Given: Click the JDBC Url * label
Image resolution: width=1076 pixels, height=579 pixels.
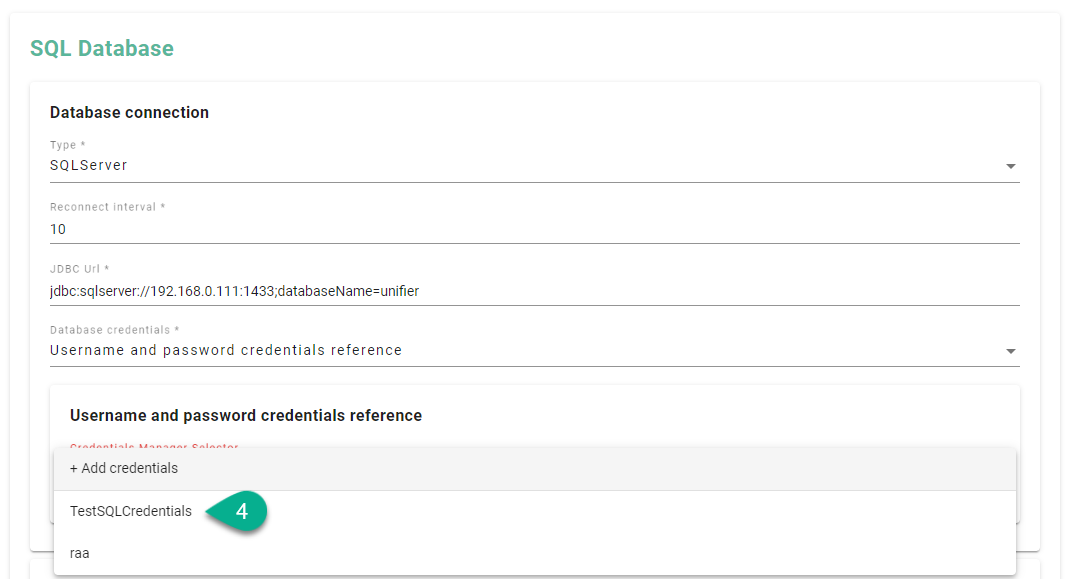Looking at the screenshot, I should (79, 269).
